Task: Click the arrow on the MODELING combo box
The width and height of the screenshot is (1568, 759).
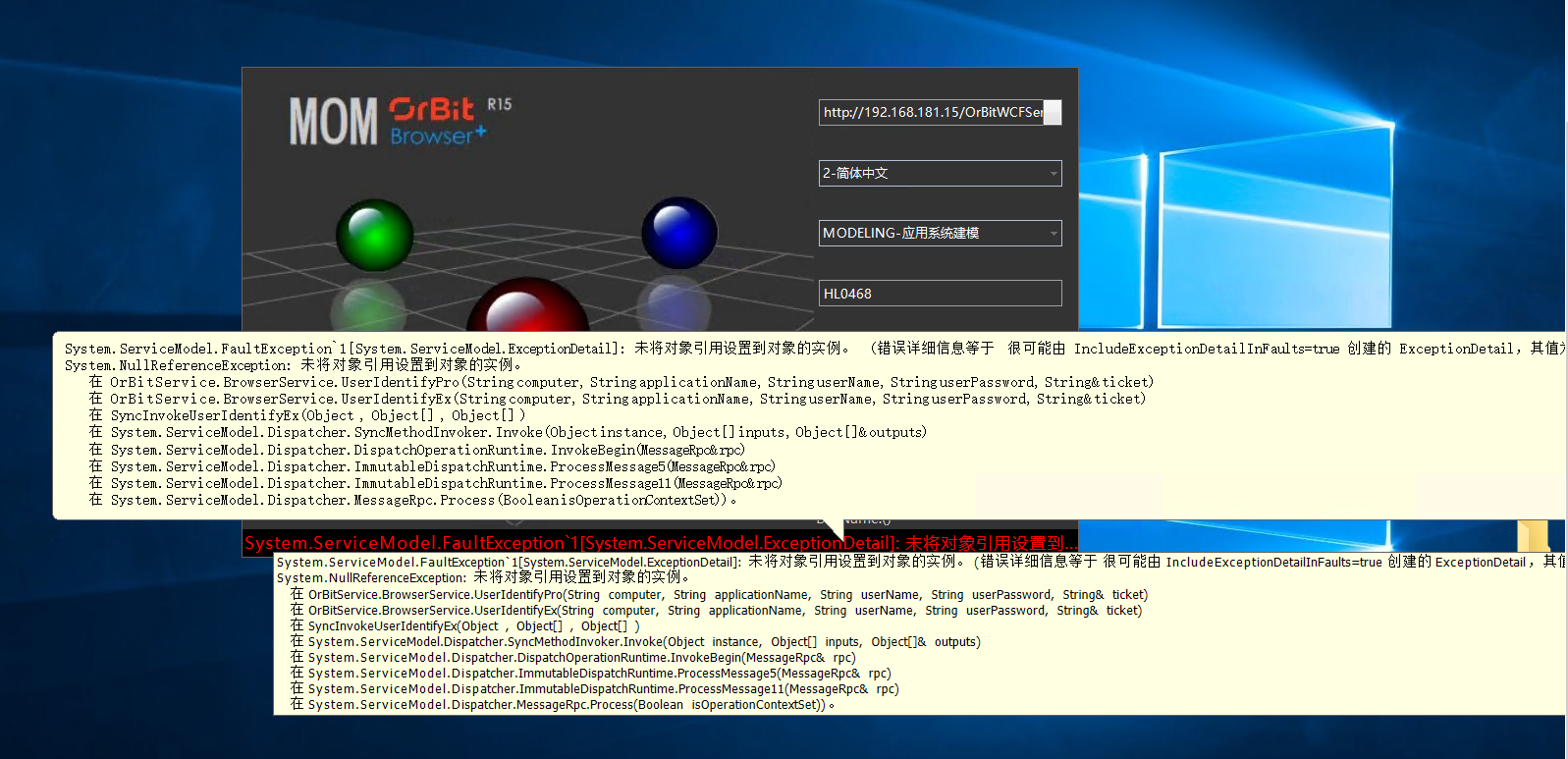Action: tap(1054, 234)
